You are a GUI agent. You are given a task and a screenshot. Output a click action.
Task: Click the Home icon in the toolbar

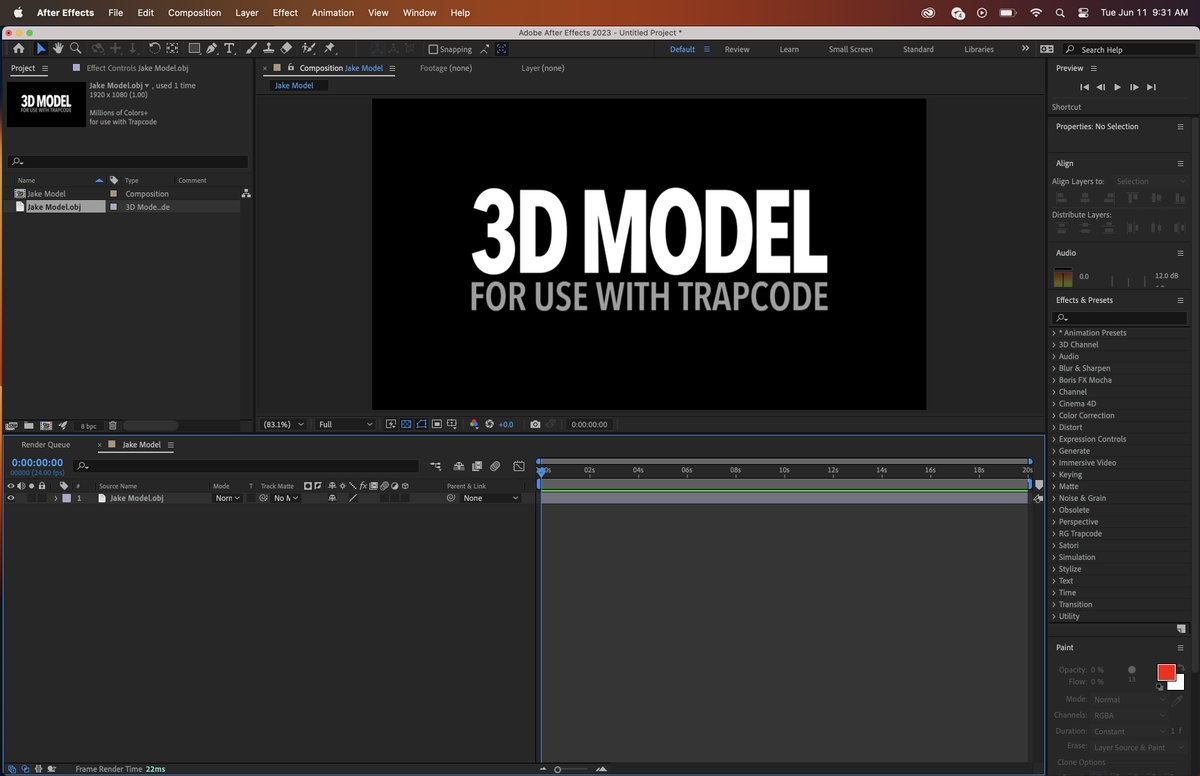tap(18, 48)
